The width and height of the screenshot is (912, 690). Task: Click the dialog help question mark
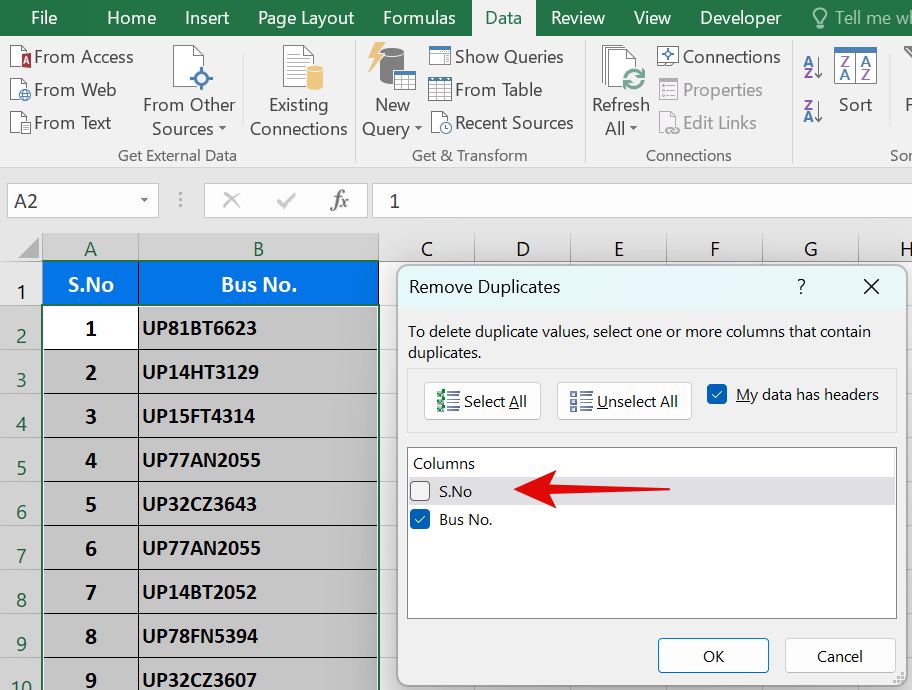coord(801,286)
